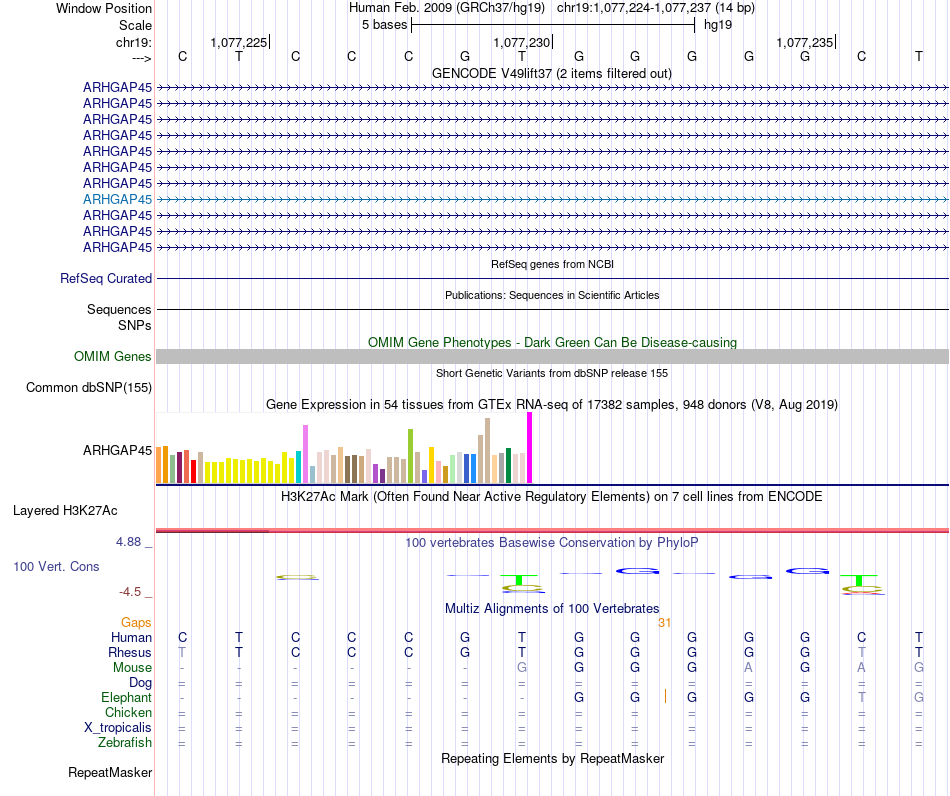Click the GENCODE V49lift37 track title
Viewport: 950px width, 796px height.
(x=552, y=74)
